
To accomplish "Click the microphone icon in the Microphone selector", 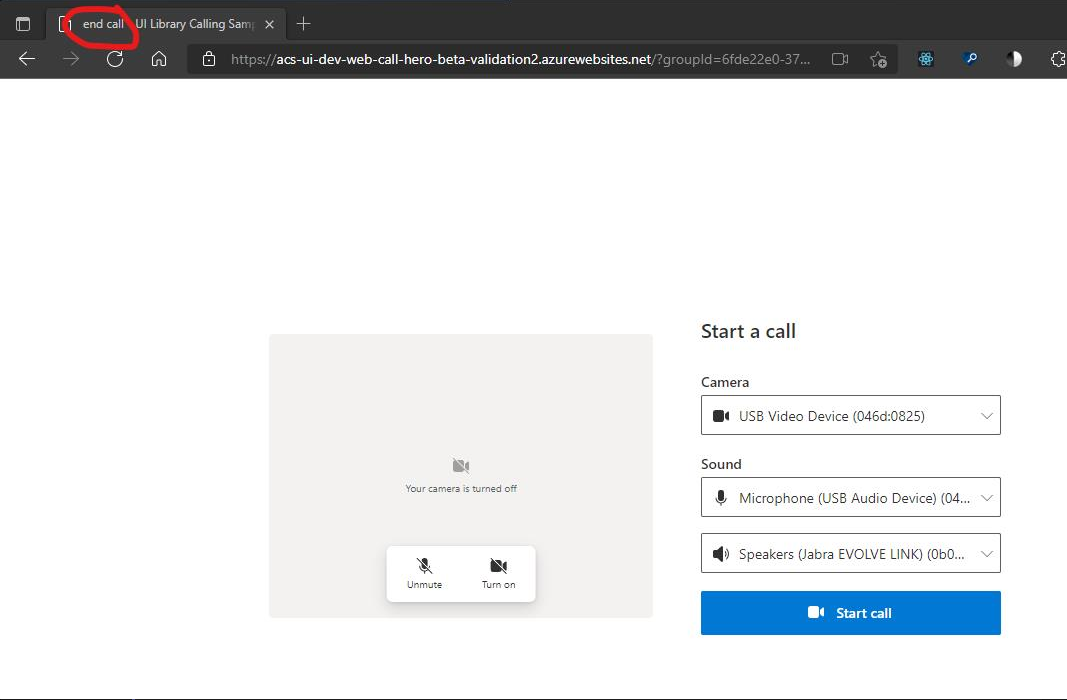I will (x=721, y=497).
